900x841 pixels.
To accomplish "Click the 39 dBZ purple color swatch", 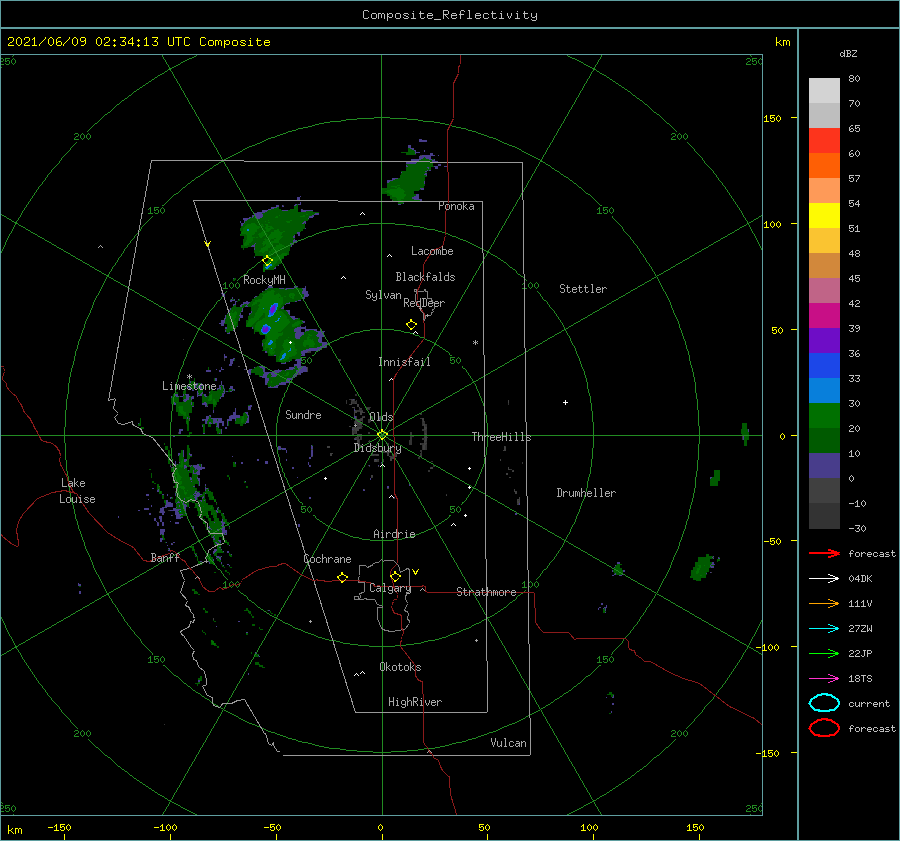I will coord(824,341).
